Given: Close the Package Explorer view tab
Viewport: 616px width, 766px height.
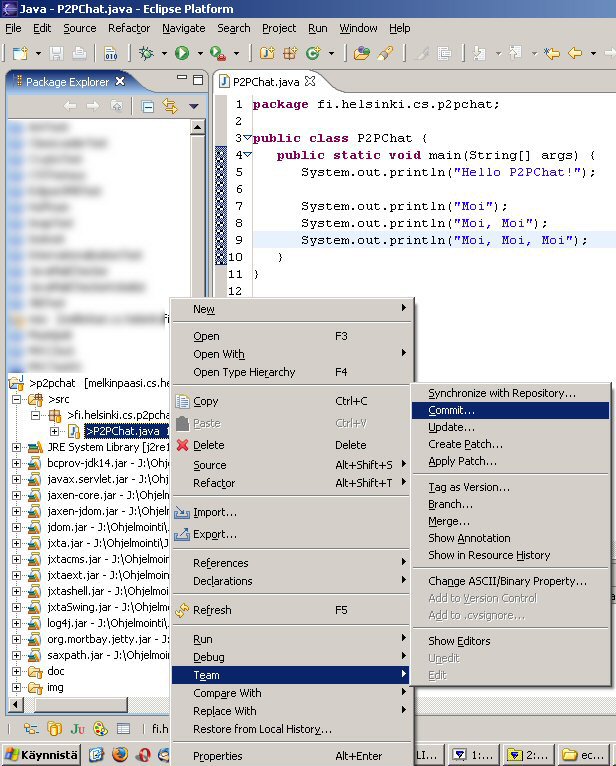Looking at the screenshot, I should tap(120, 81).
